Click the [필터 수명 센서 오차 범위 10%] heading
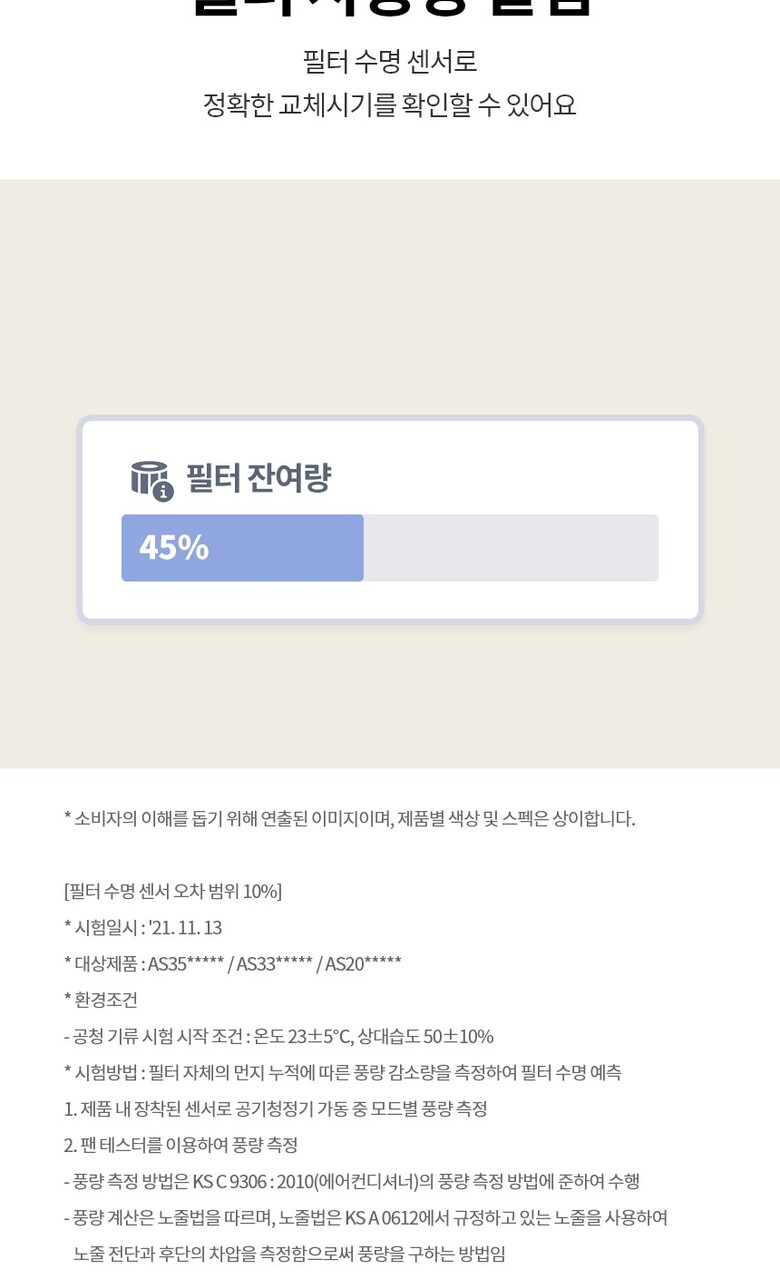The width and height of the screenshot is (780, 1280). coord(173,891)
